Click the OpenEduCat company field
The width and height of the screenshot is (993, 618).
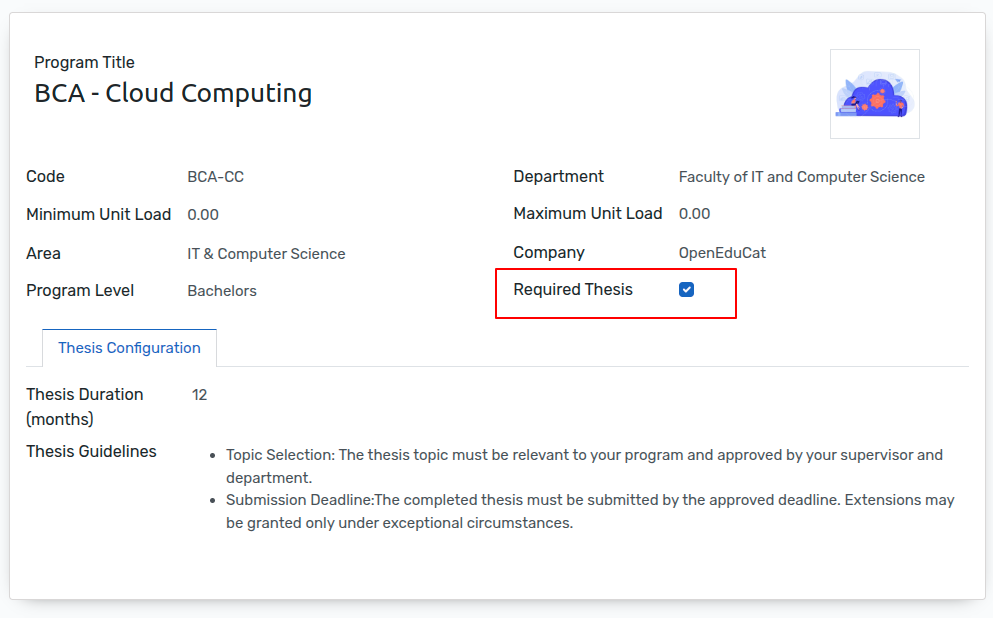click(722, 253)
